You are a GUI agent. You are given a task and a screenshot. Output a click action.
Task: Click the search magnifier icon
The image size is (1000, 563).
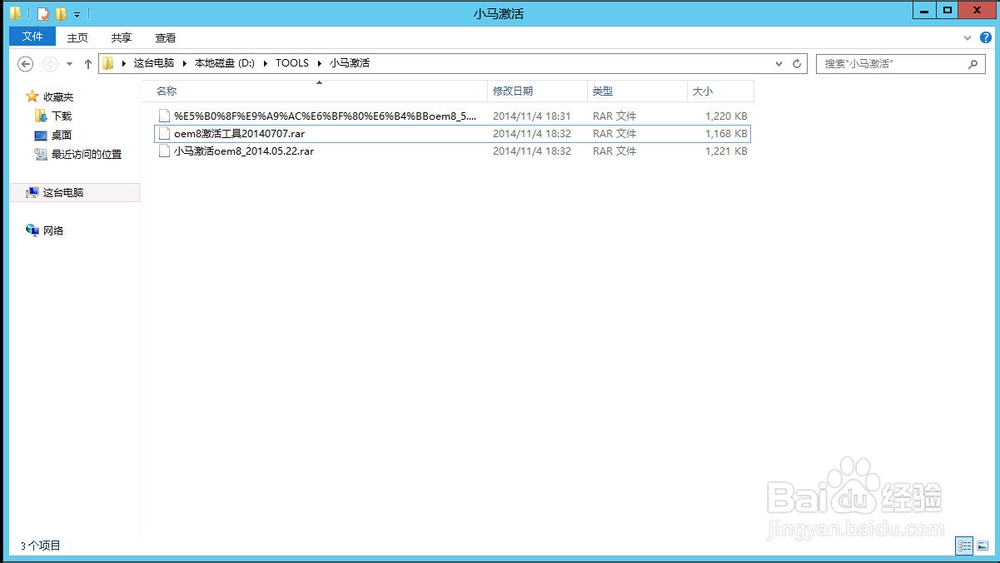[x=973, y=64]
